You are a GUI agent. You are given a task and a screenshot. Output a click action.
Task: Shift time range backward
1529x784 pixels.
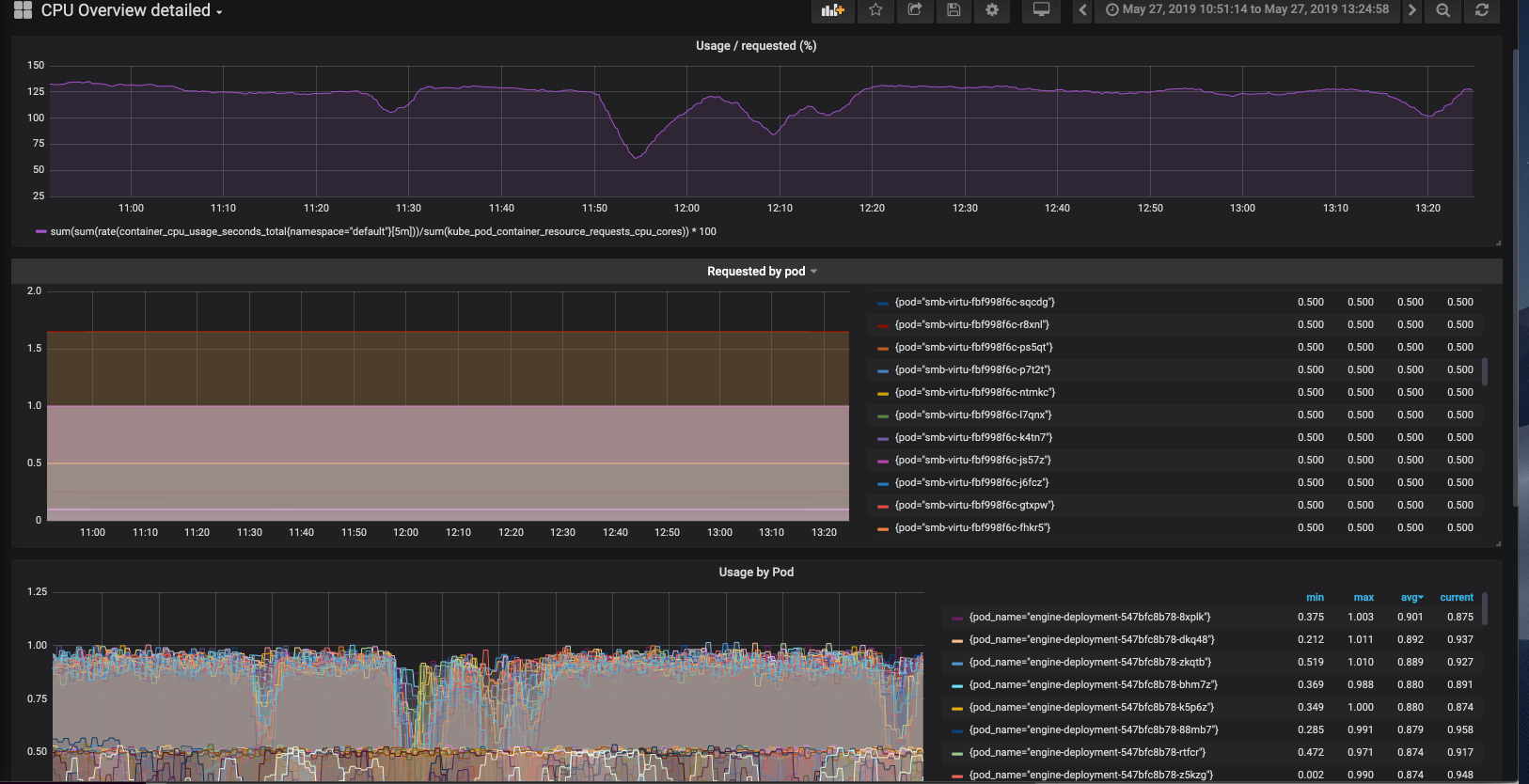click(x=1082, y=10)
